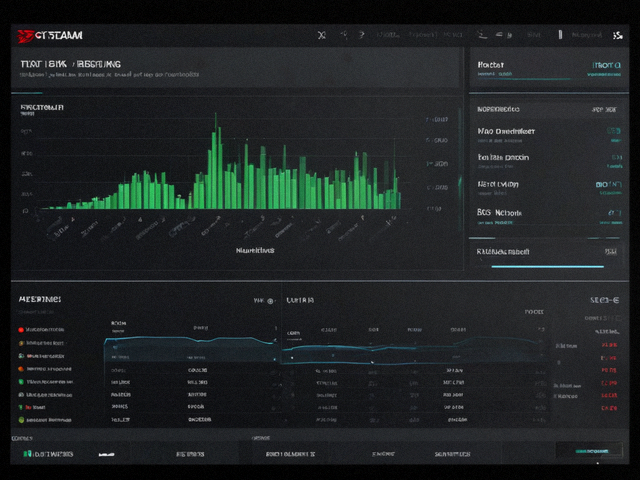Click the teal button in bottom-right corner
The height and width of the screenshot is (480, 640).
pyautogui.click(x=589, y=451)
